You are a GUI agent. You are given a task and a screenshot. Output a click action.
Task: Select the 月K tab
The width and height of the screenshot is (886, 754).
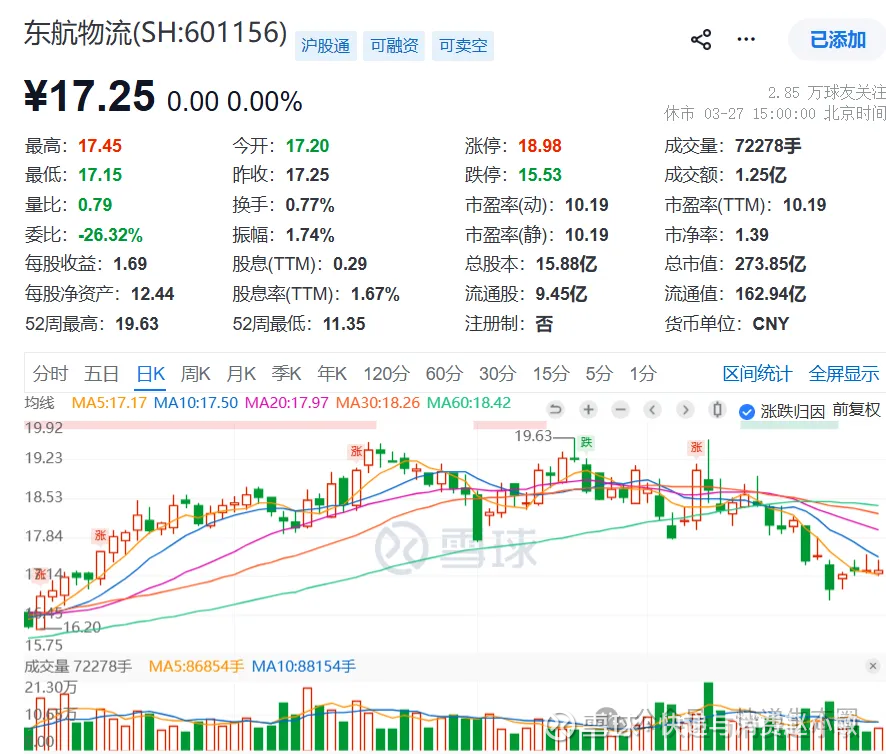tap(241, 374)
